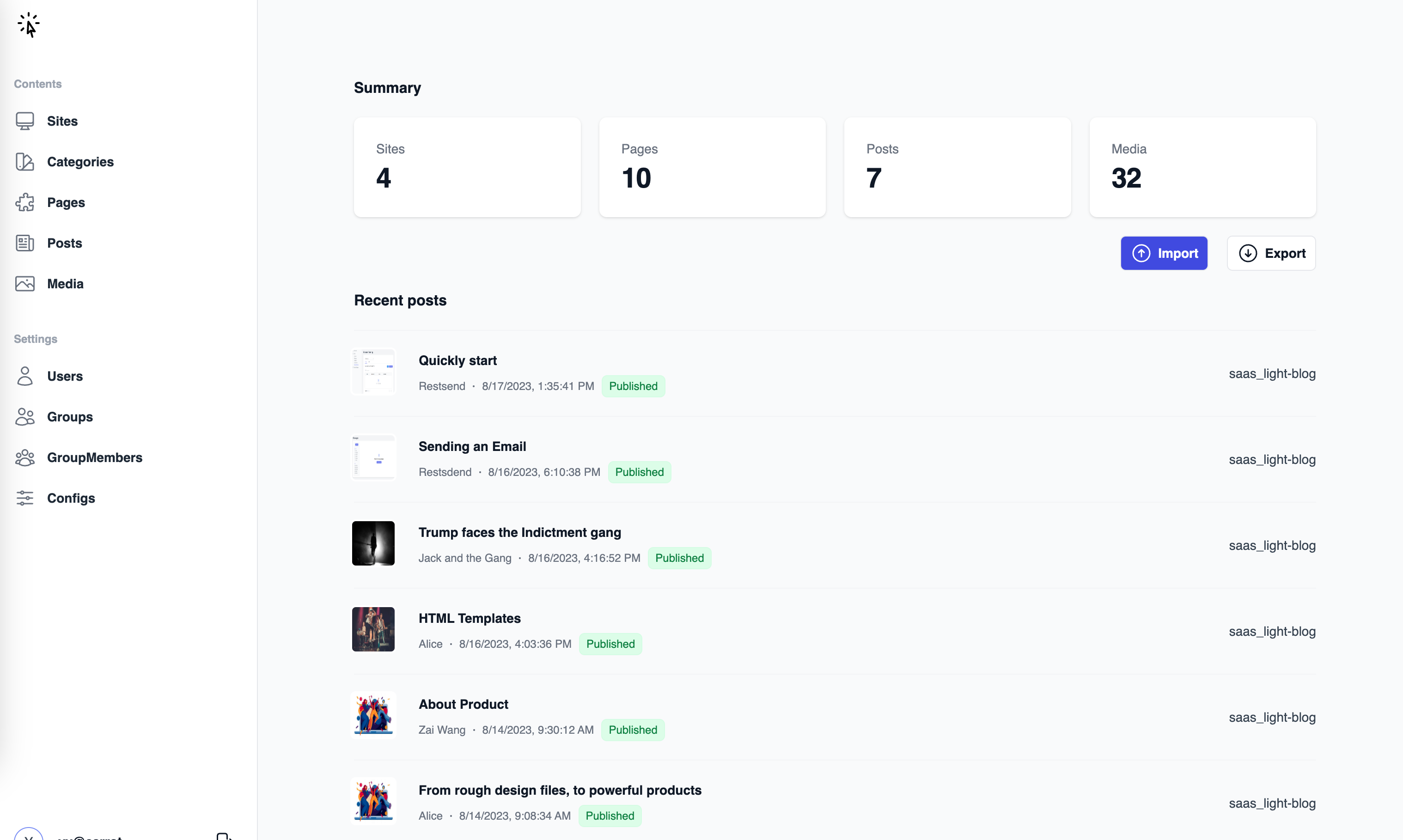Open Sites via the monitor icon
This screenshot has width=1403, height=840.
click(25, 121)
